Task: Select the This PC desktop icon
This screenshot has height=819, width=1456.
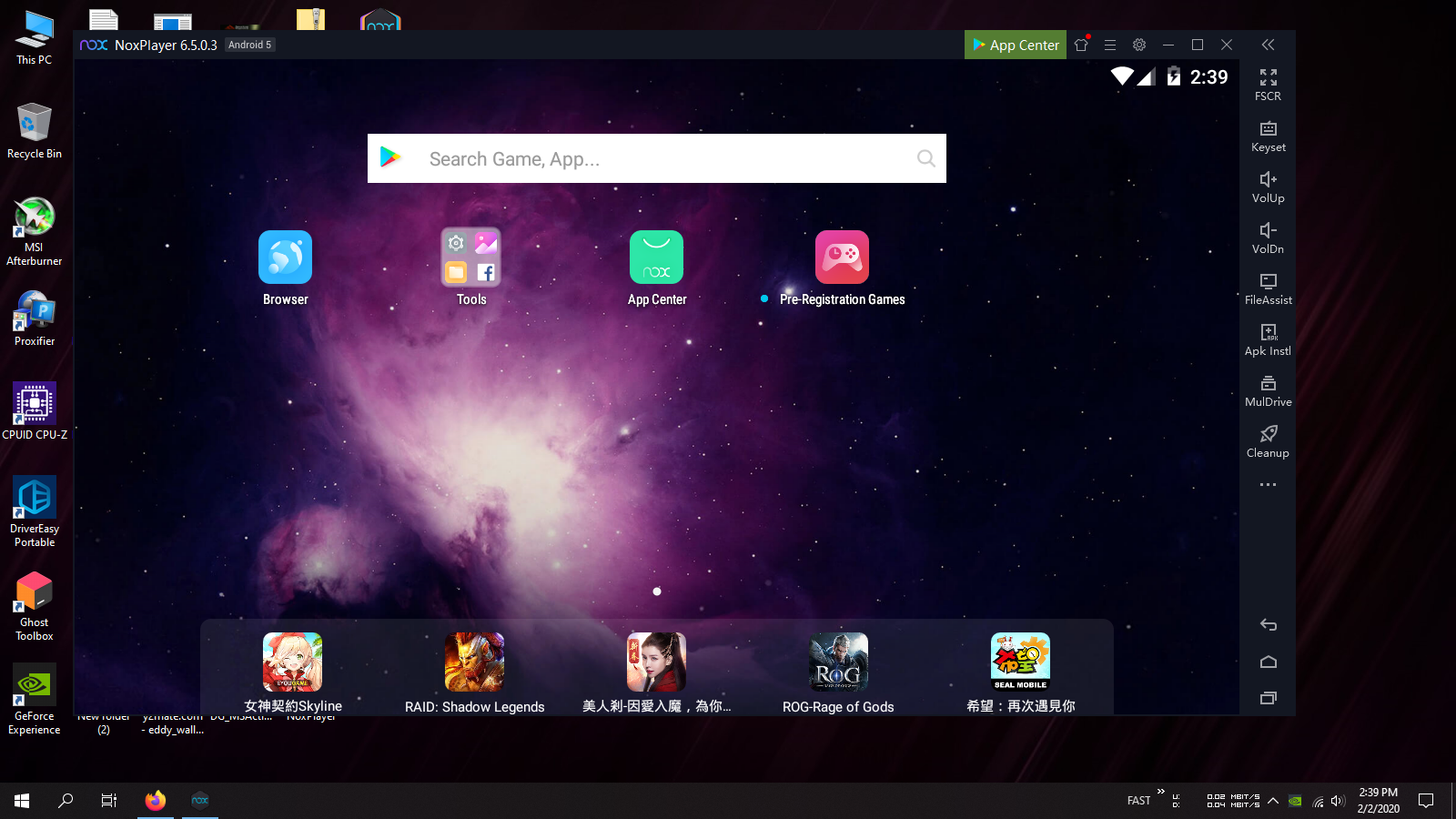Action: (x=35, y=38)
